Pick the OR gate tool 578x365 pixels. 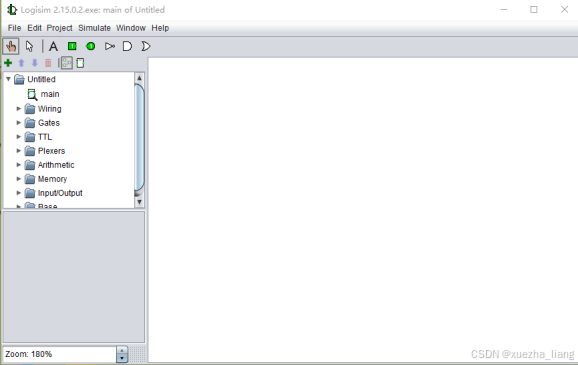pos(146,46)
